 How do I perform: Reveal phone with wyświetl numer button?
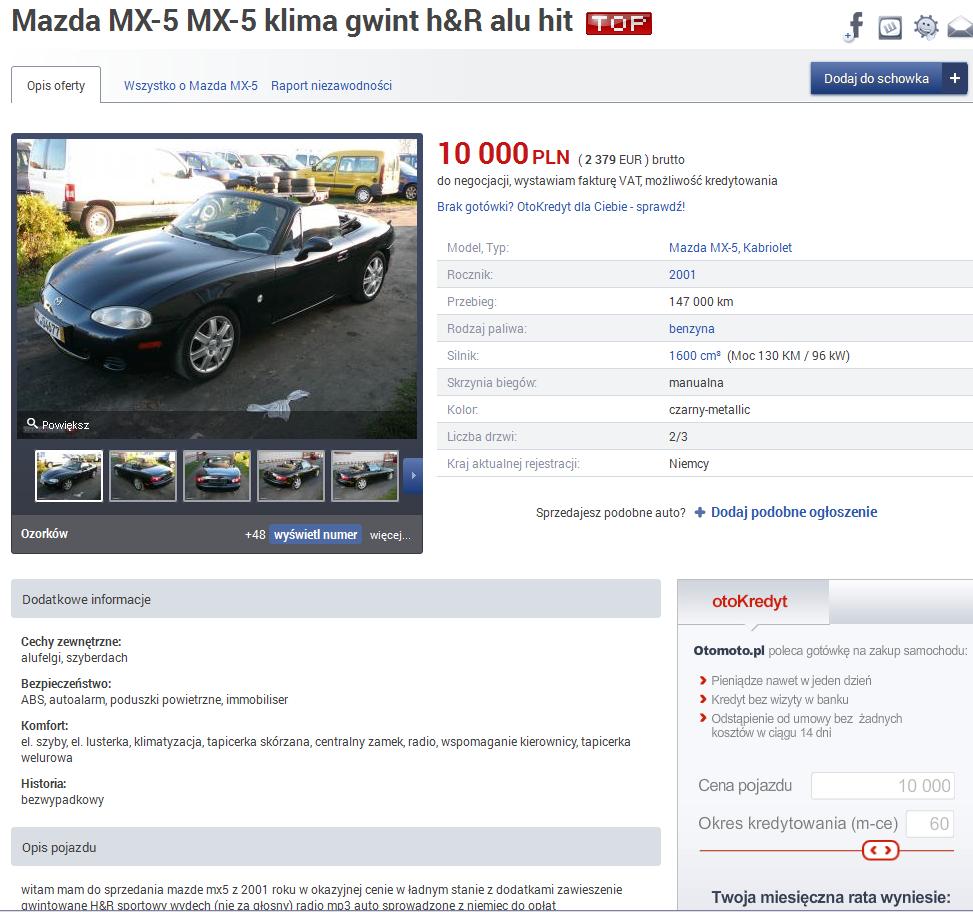click(x=315, y=534)
